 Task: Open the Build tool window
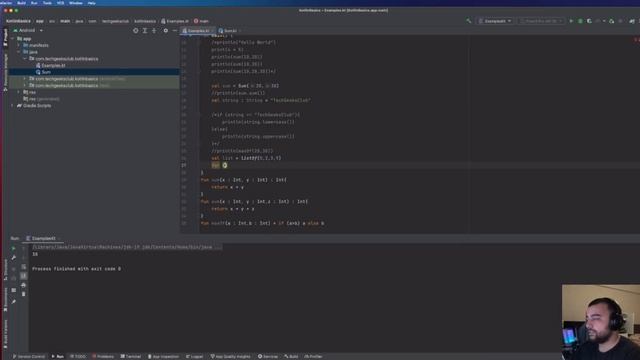click(291, 357)
